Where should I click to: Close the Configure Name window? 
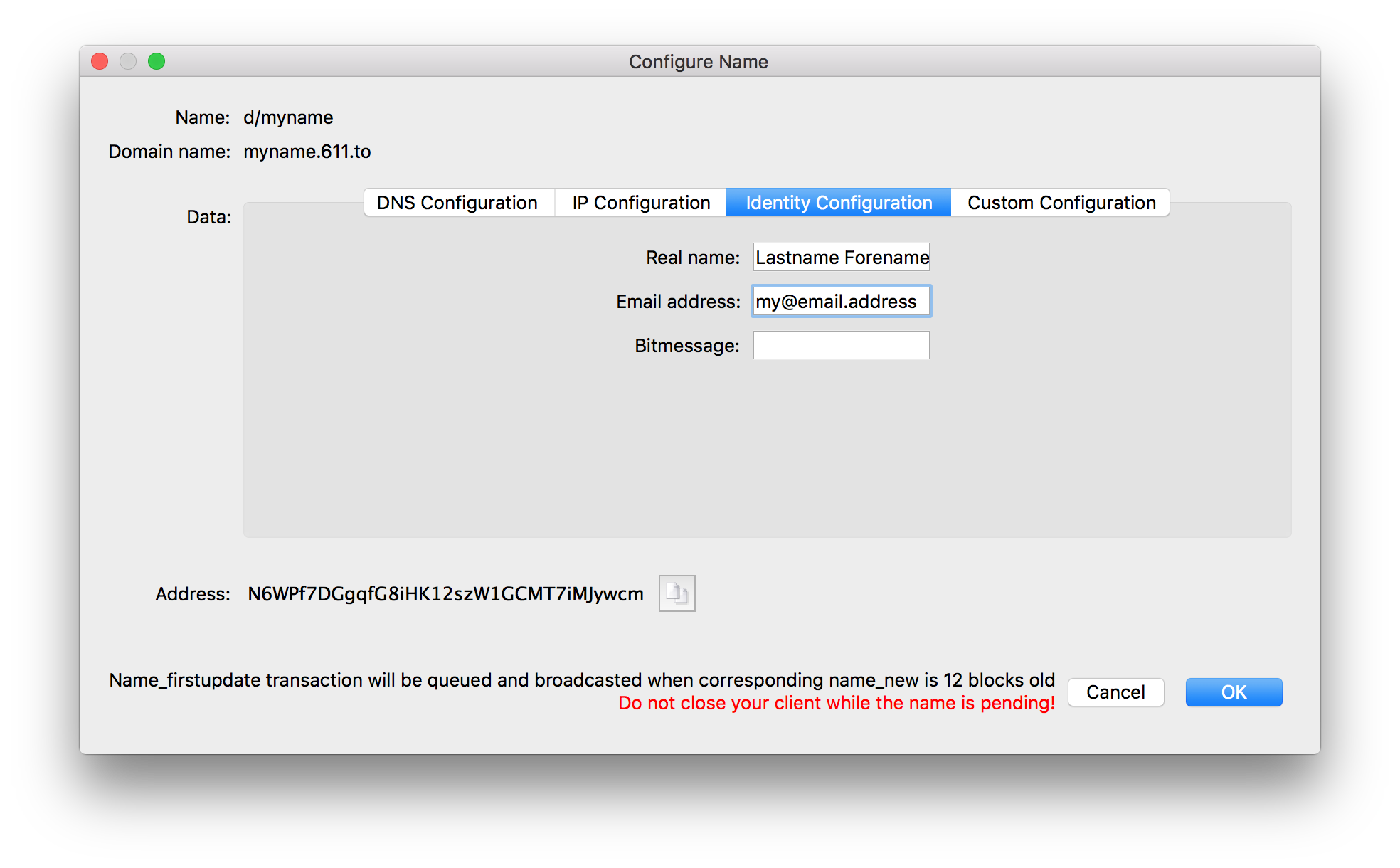click(x=100, y=62)
